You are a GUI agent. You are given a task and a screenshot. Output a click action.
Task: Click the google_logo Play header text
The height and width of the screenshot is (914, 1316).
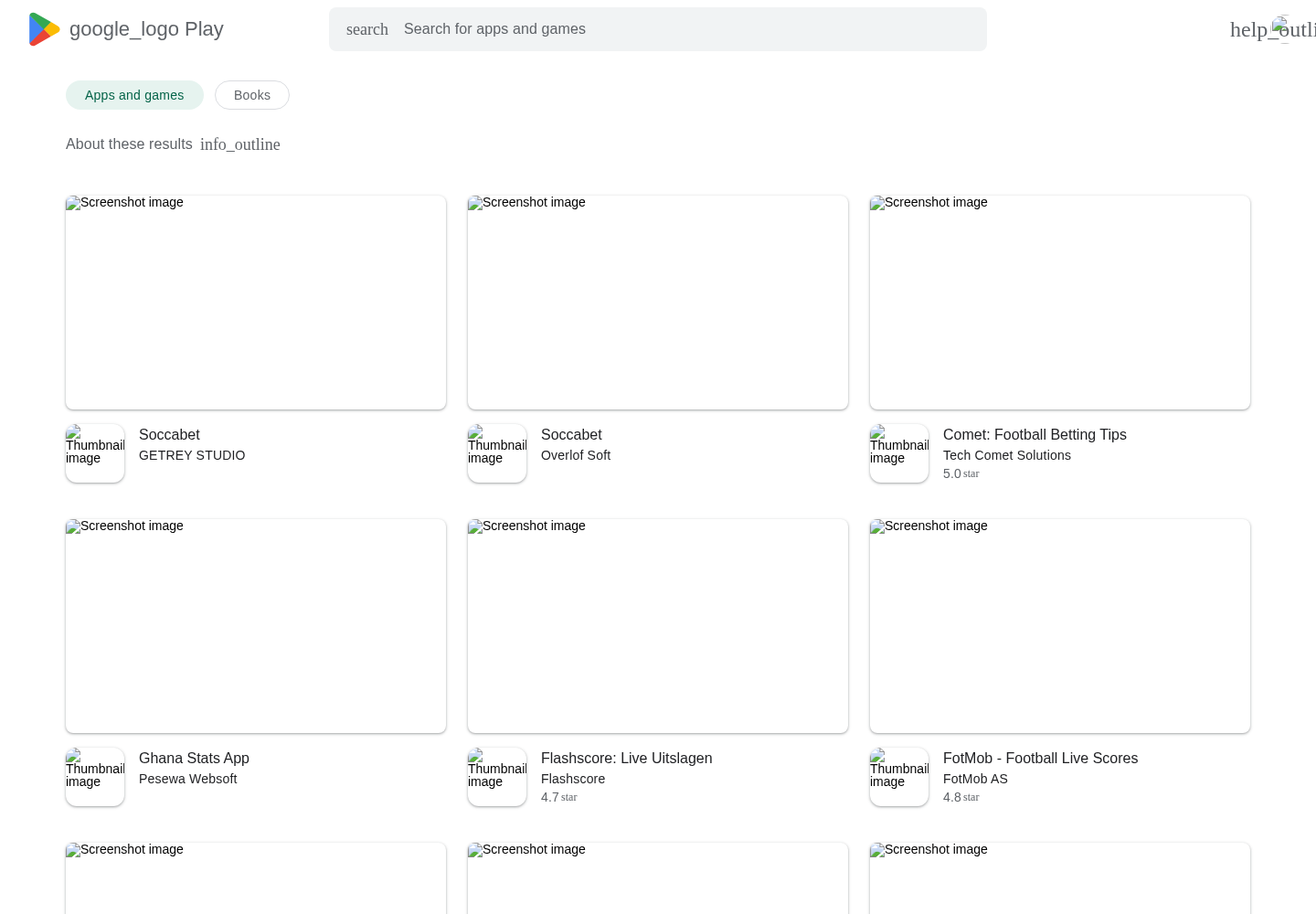[146, 29]
